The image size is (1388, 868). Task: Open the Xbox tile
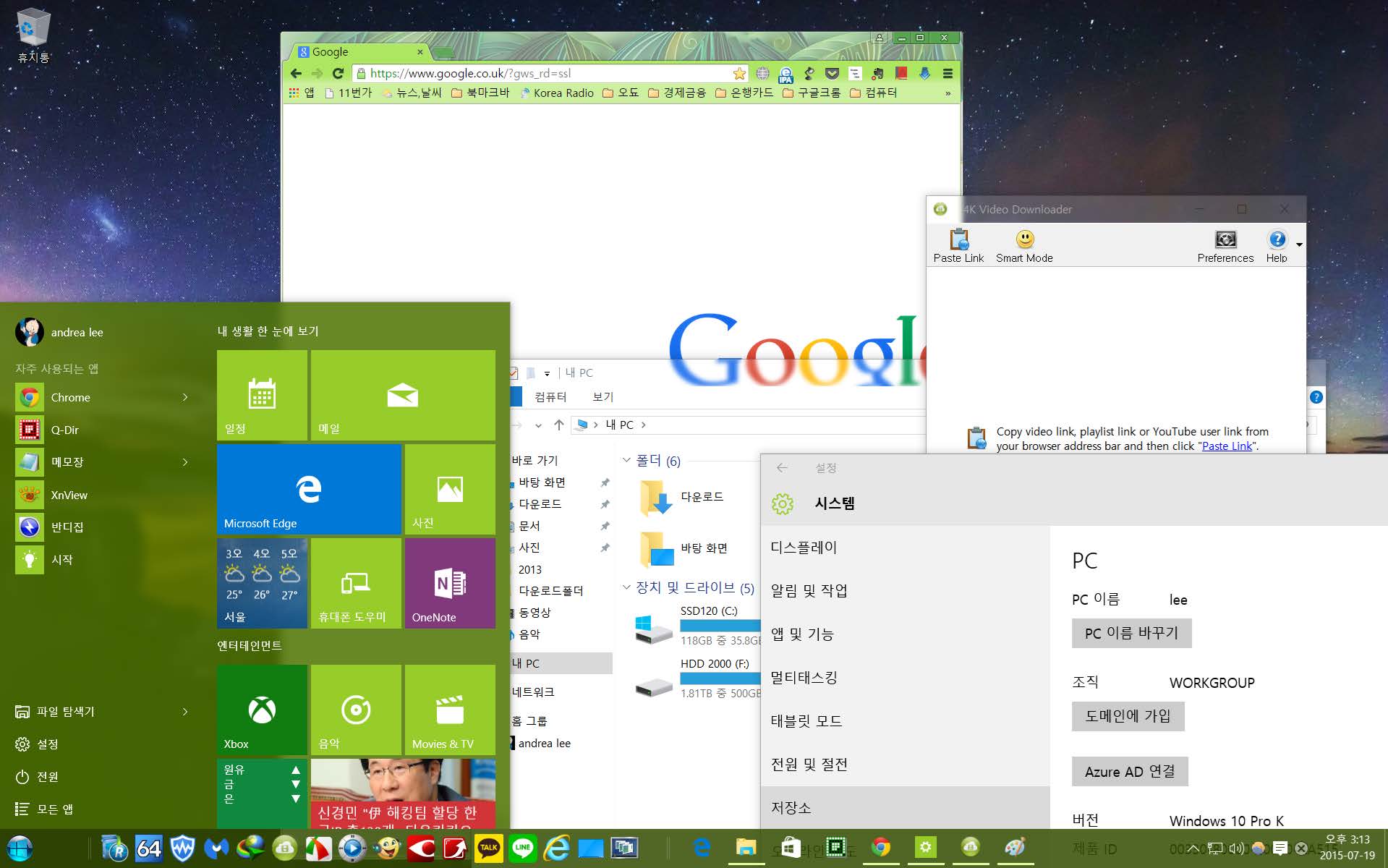point(262,710)
